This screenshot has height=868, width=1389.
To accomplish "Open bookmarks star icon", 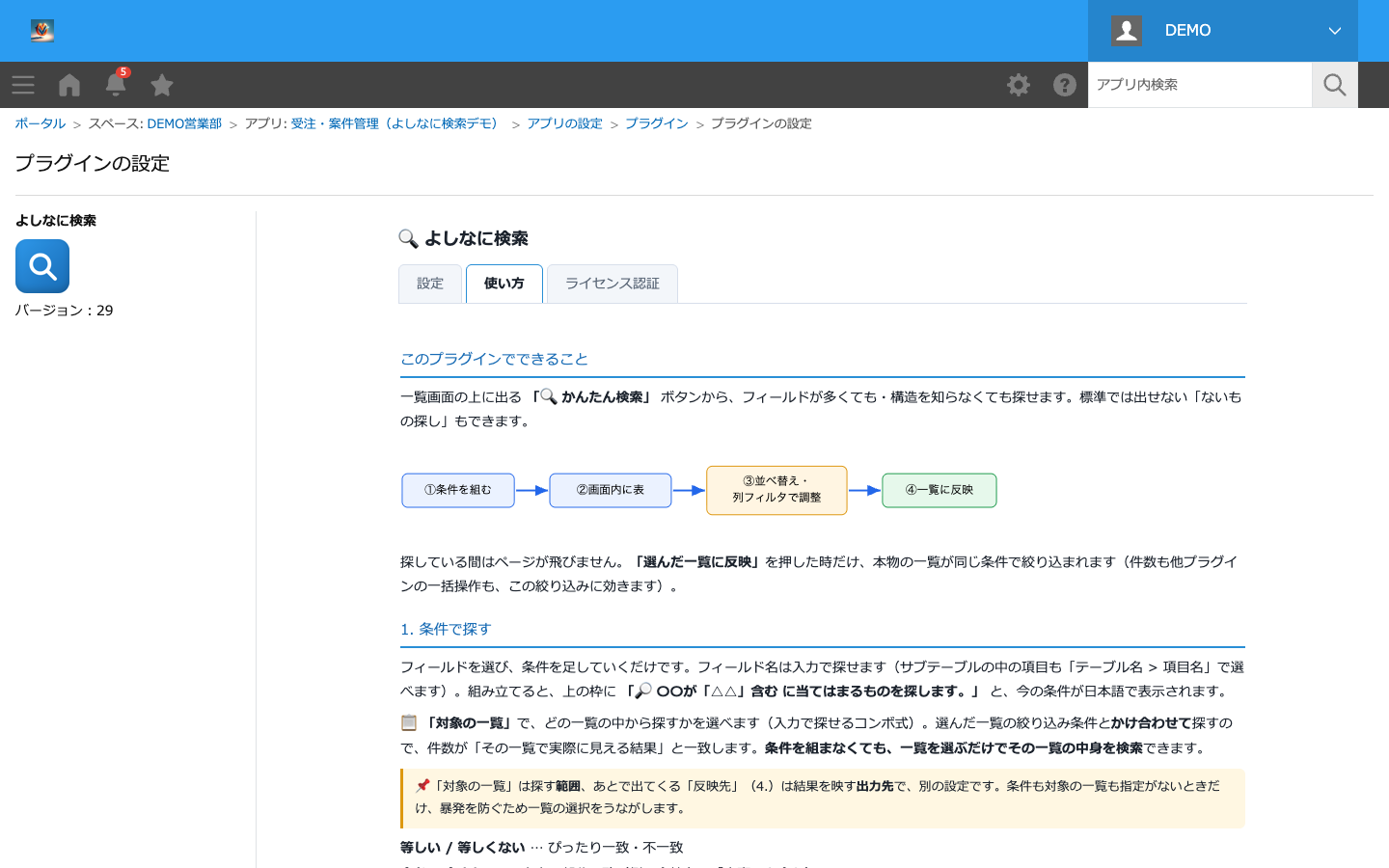I will [x=162, y=85].
